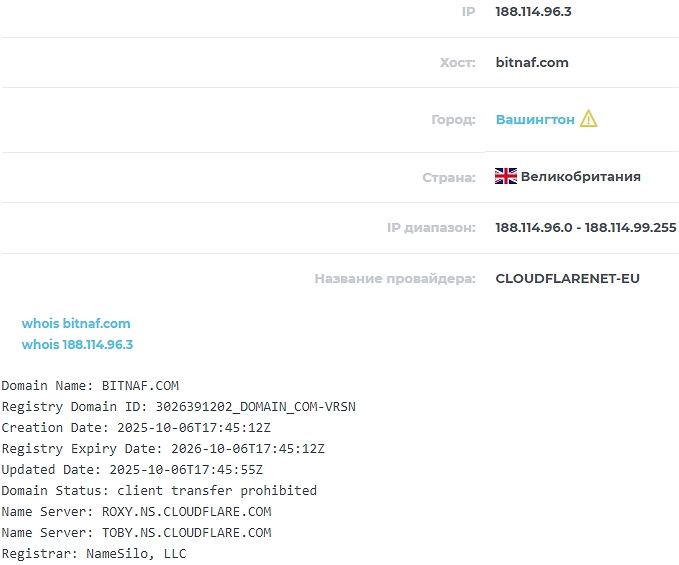The width and height of the screenshot is (679, 565).
Task: Open the Вашингтон city link
Action: (x=535, y=119)
